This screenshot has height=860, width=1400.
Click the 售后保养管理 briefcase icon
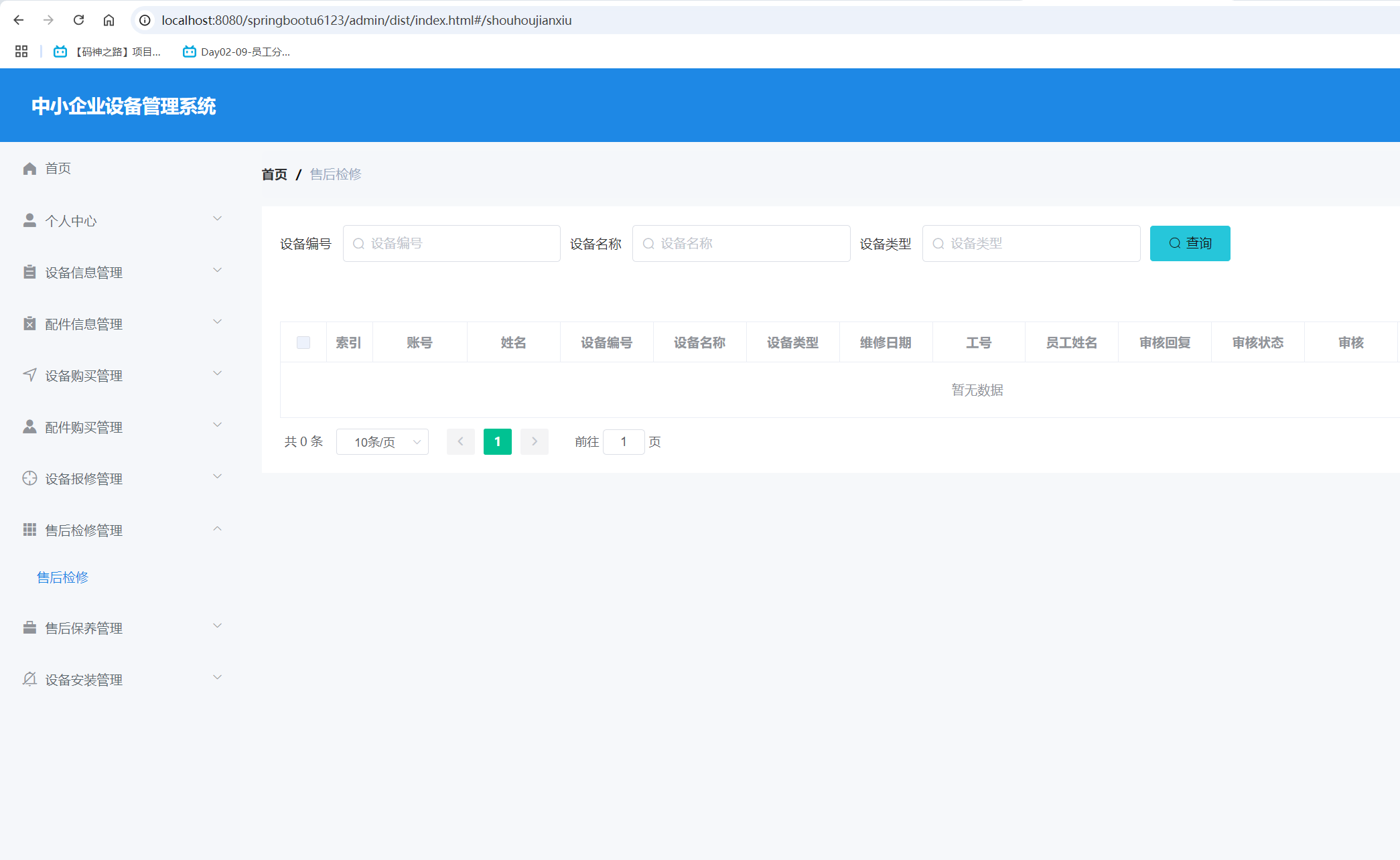pyautogui.click(x=29, y=628)
